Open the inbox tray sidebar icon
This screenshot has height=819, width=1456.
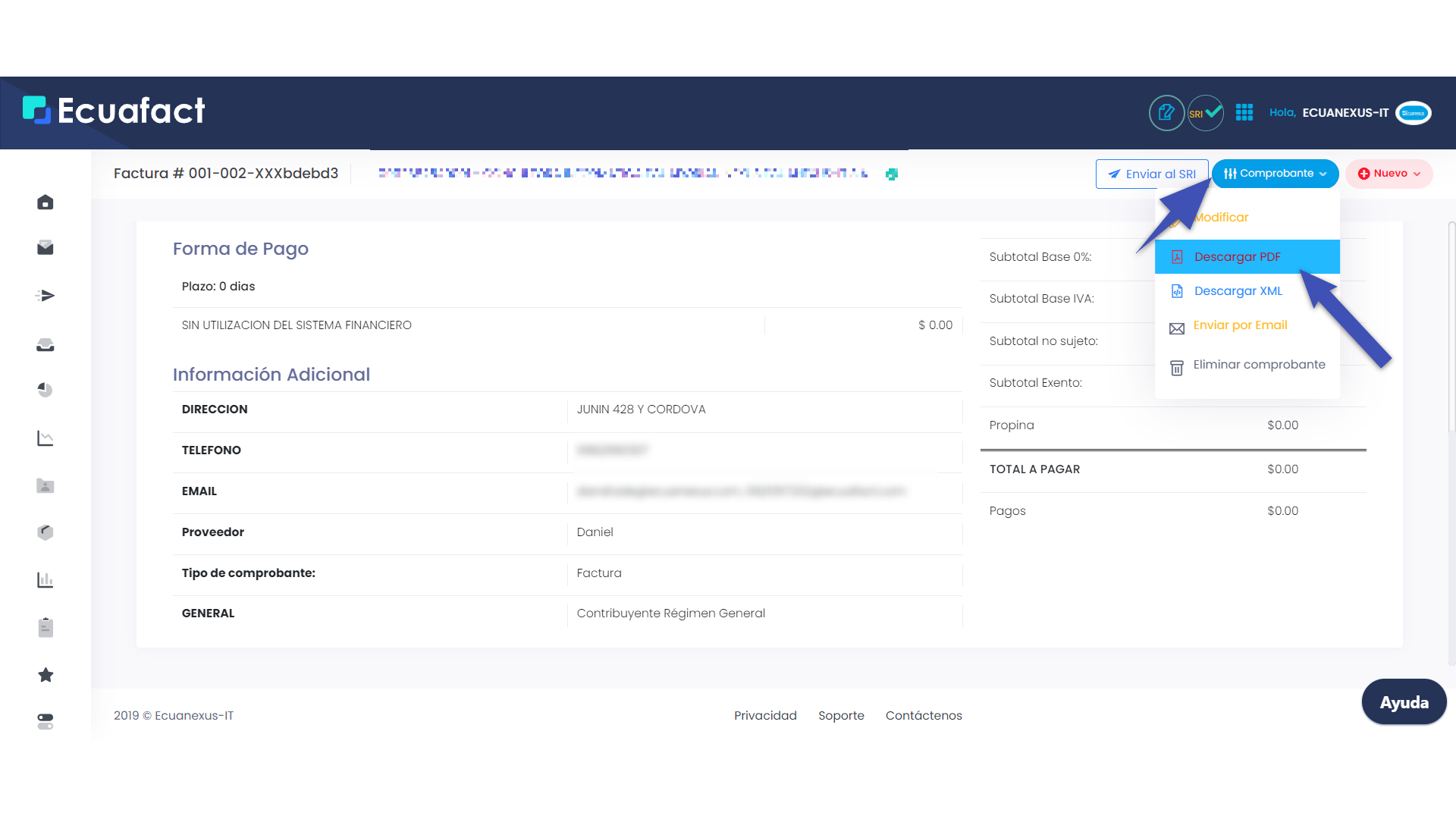coord(45,345)
